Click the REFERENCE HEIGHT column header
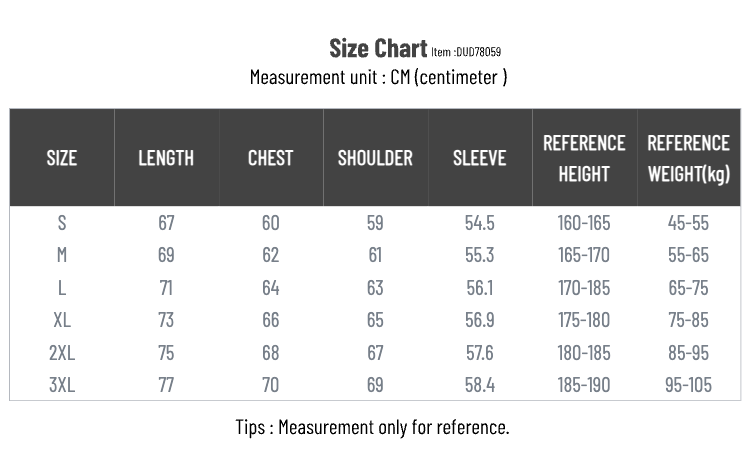This screenshot has height=450, width=750. pyautogui.click(x=584, y=158)
